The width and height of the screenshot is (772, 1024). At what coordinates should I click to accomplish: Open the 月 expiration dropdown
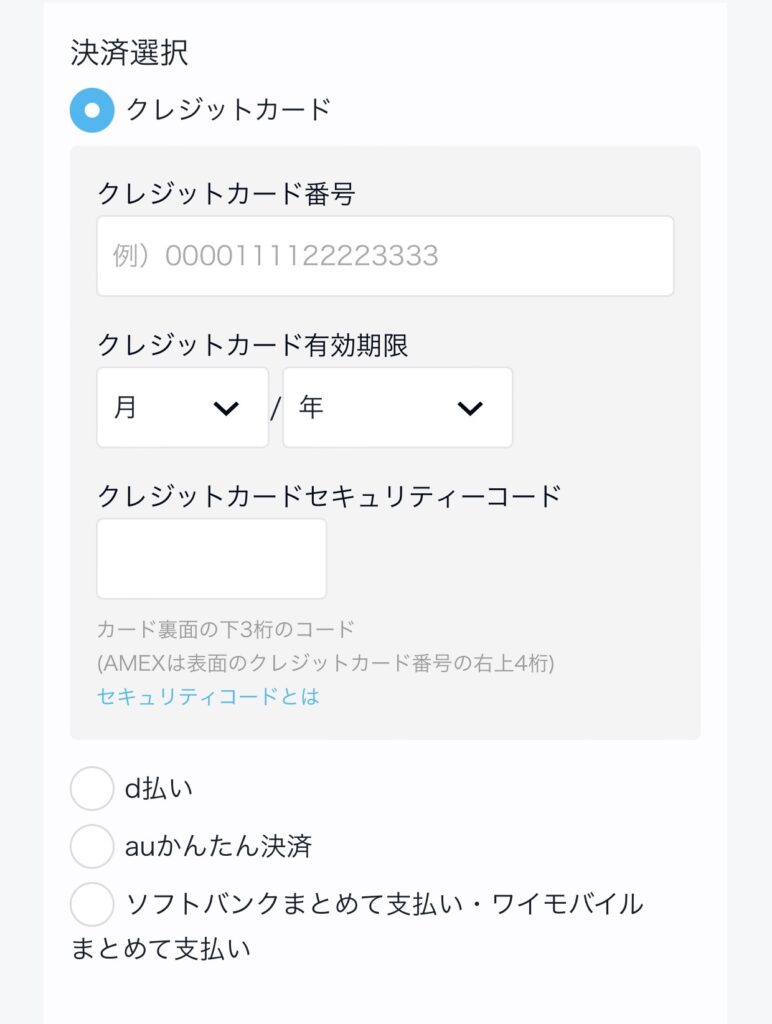pos(182,408)
